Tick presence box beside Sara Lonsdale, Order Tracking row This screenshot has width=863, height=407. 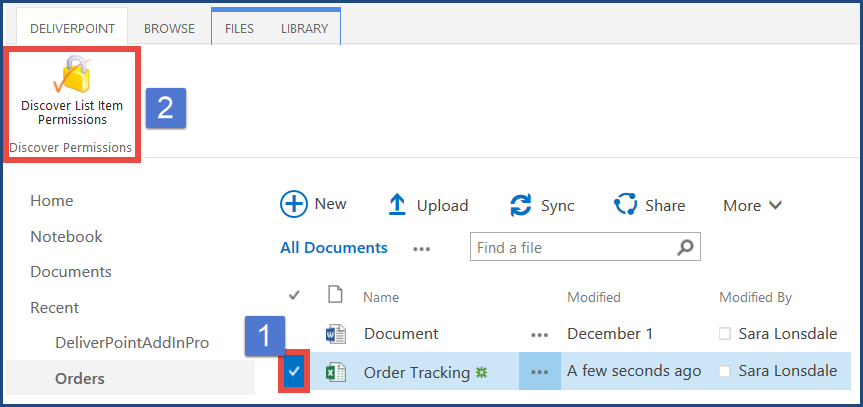[x=725, y=372]
